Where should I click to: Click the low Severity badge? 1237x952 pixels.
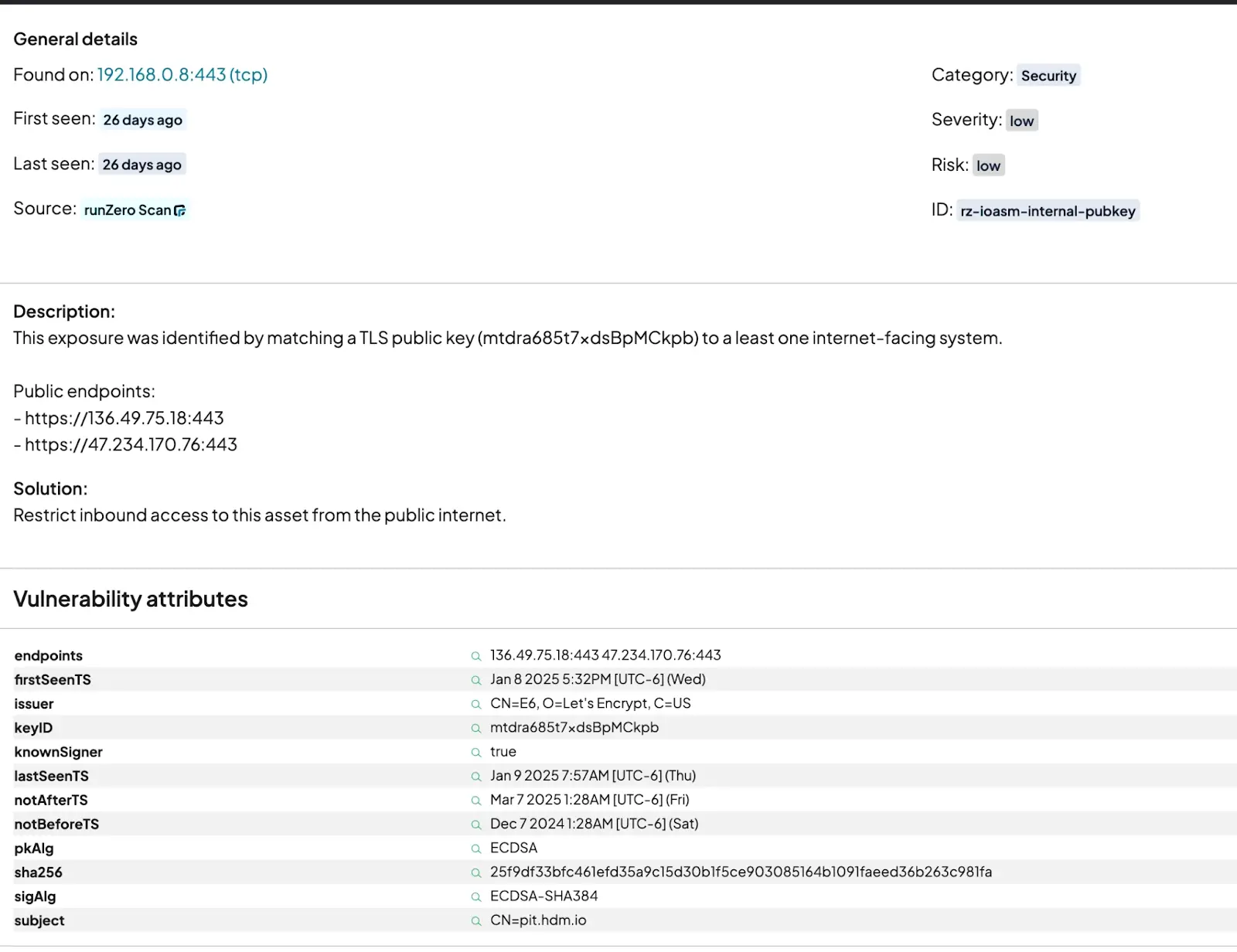1021,121
